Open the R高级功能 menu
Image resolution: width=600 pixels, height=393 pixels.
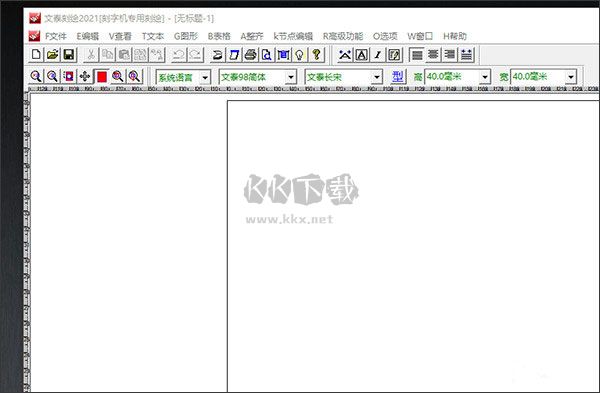(343, 36)
